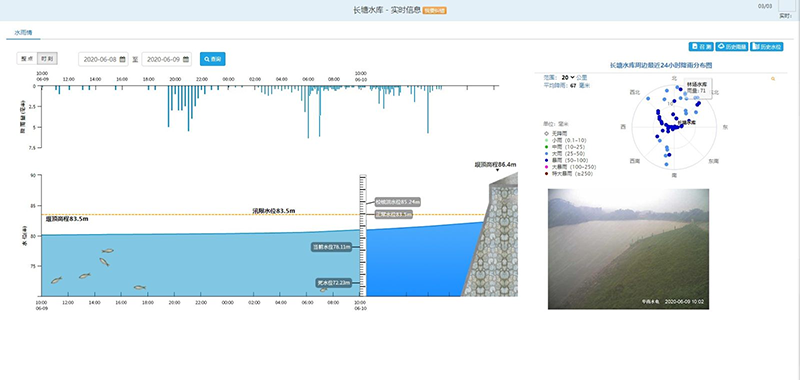Switch to the 水雨情 tab
This screenshot has width=800, height=380.
coord(23,32)
